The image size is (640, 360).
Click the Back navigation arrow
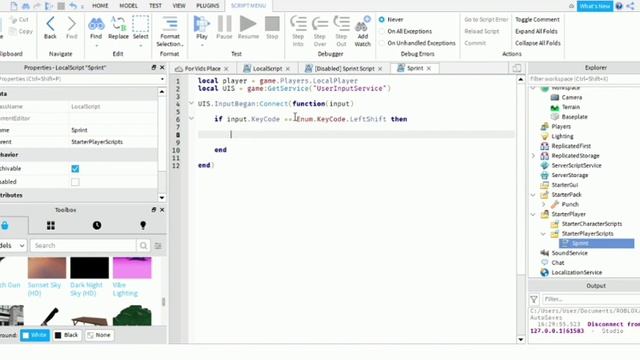pos(50,24)
